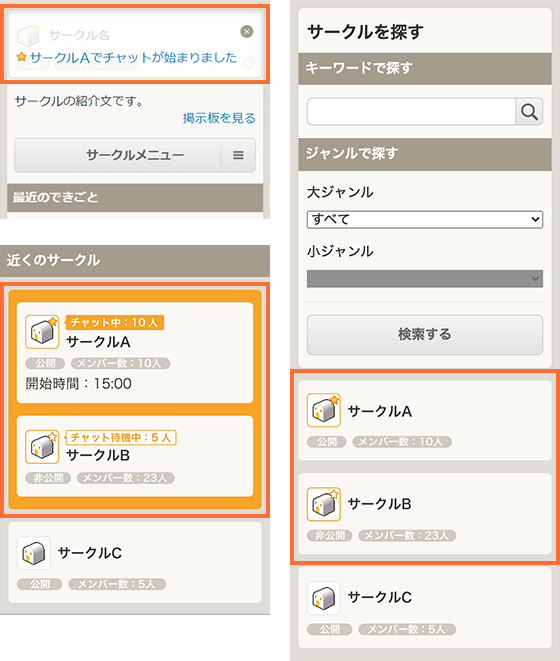560x661 pixels.
Task: Select the チャット中：10人 badge on サークルA
Action: tap(115, 322)
